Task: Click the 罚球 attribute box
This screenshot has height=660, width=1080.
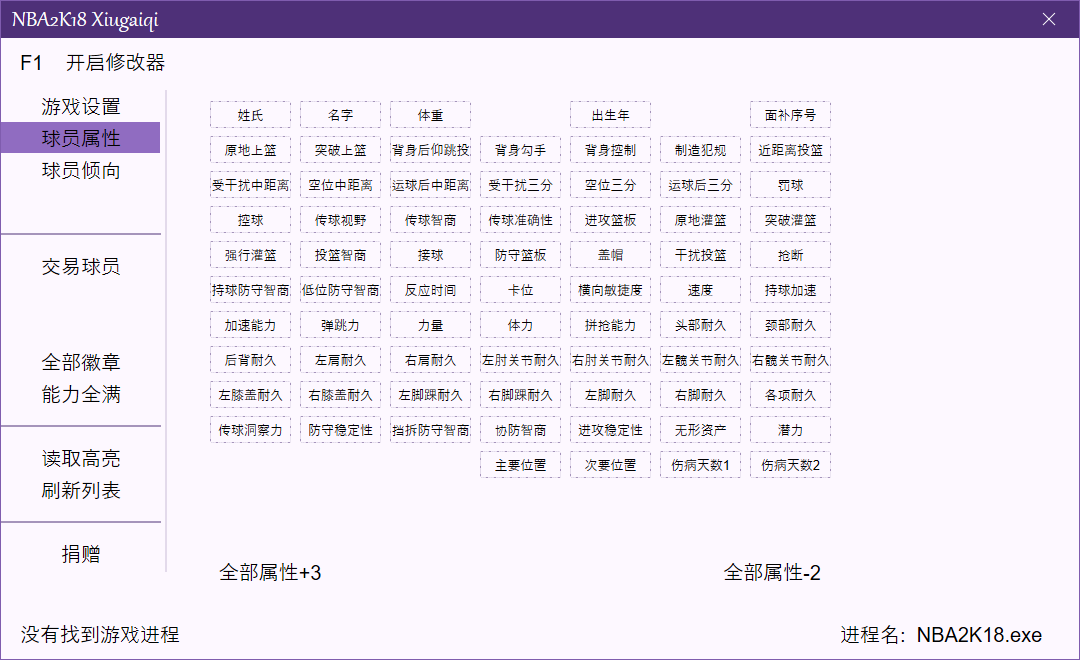Action: (x=790, y=185)
